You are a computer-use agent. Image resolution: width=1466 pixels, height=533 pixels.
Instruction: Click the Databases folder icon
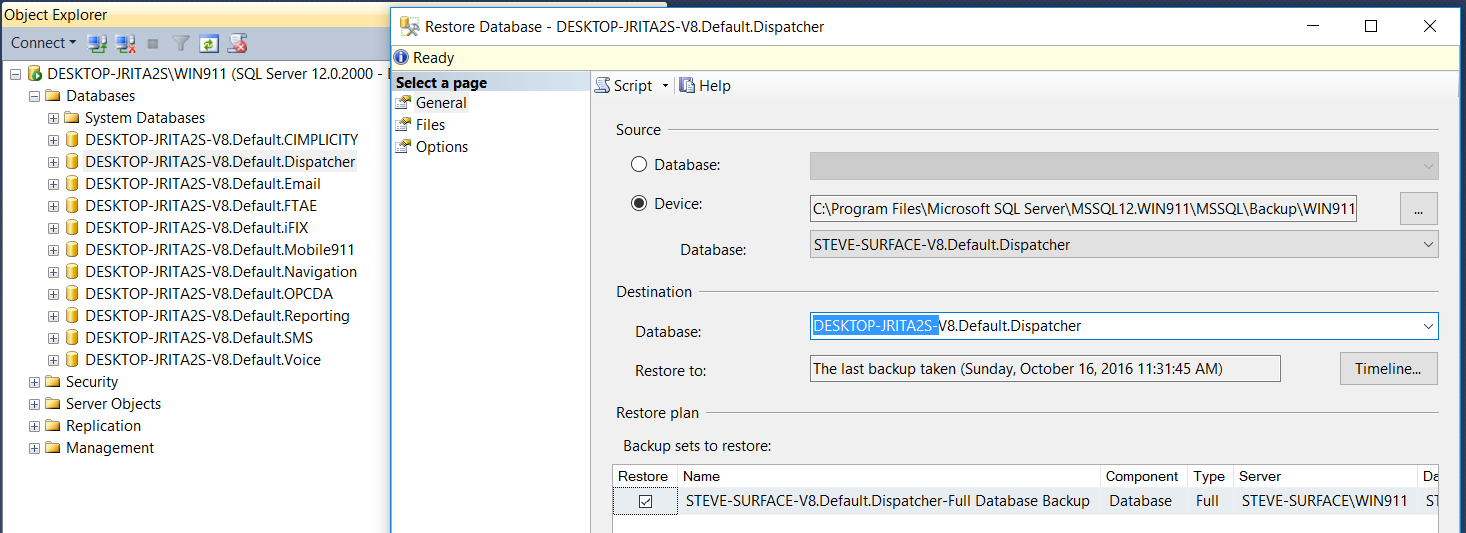[x=54, y=96]
